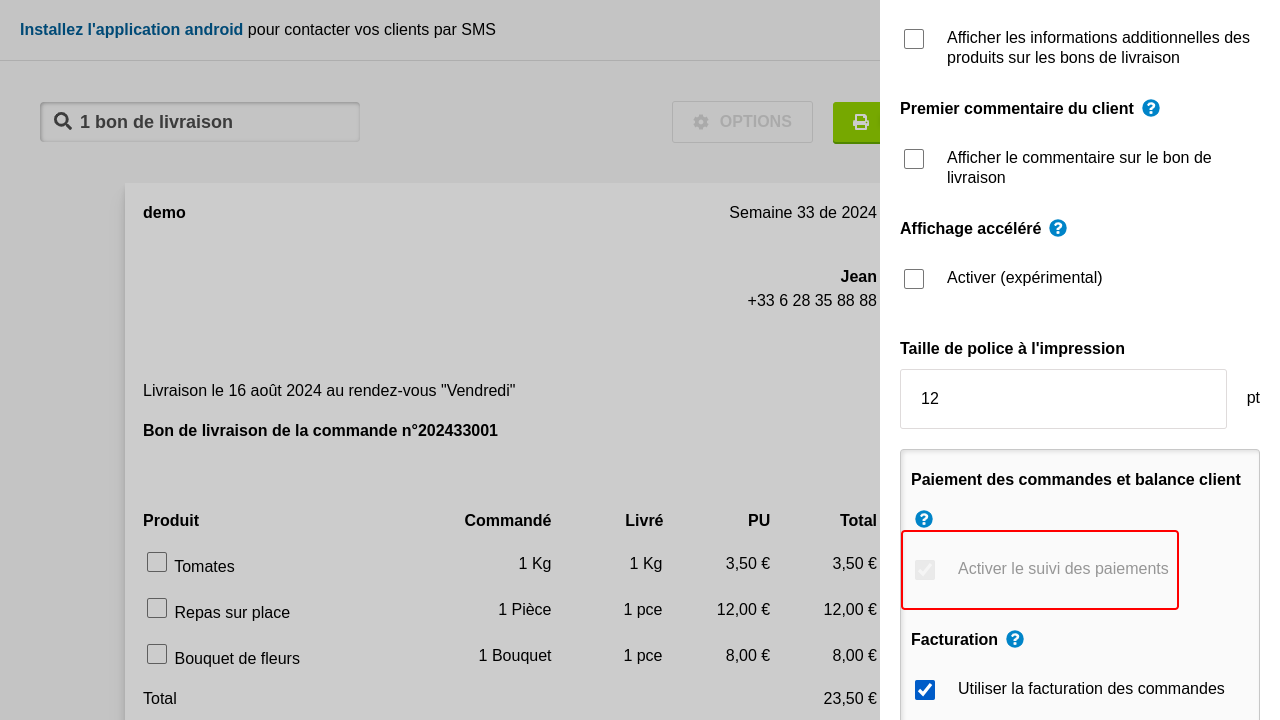Enable additional product information checkbox

(914, 39)
